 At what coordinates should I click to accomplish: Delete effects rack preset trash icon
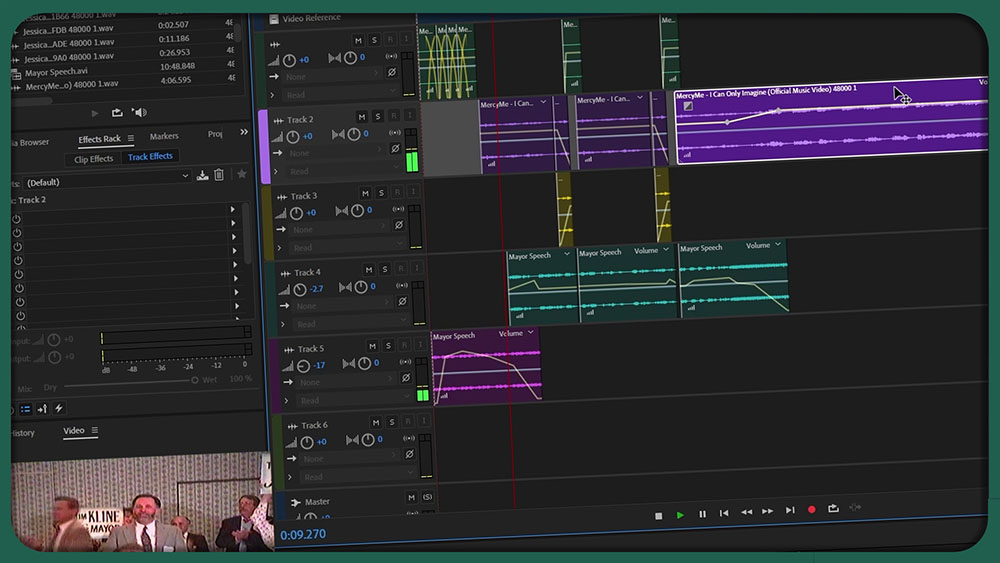(x=219, y=175)
